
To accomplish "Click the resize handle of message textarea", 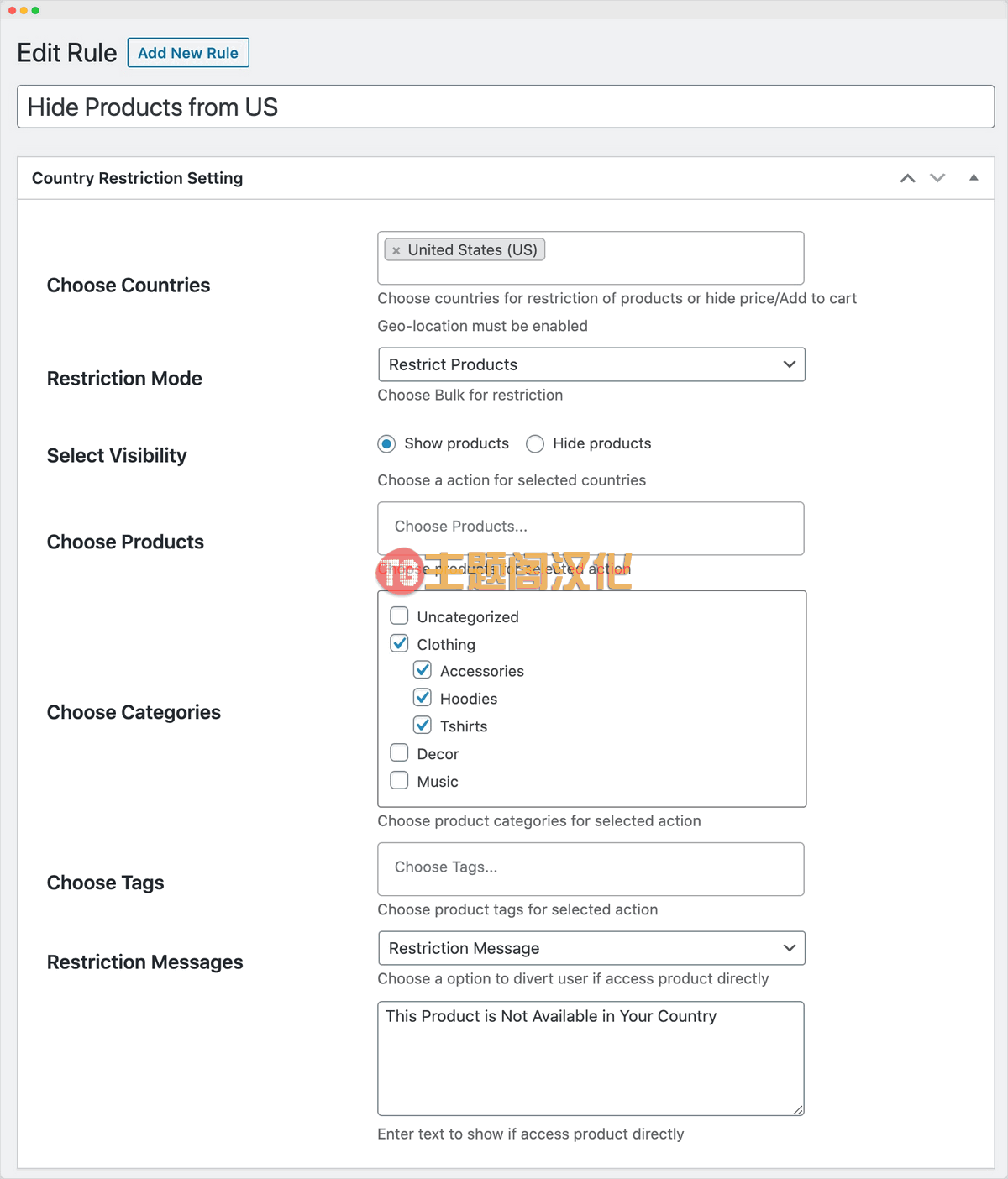I will click(798, 1109).
